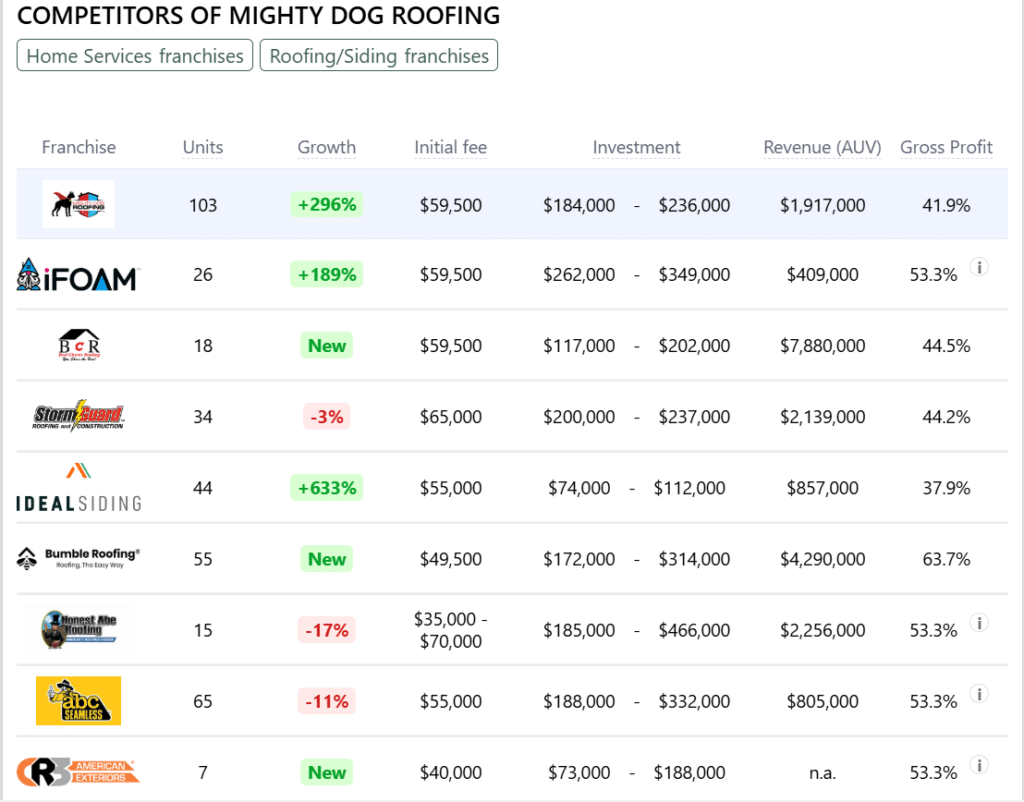
Task: Click info icon beside CR3 American Exteriors profit
Action: [x=979, y=765]
